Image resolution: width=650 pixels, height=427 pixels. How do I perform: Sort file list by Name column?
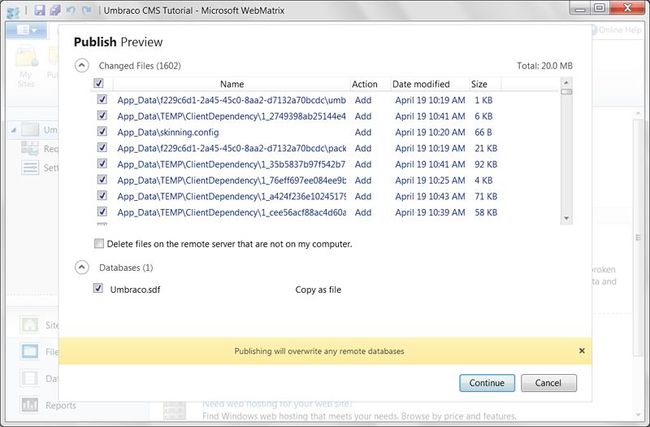[232, 84]
